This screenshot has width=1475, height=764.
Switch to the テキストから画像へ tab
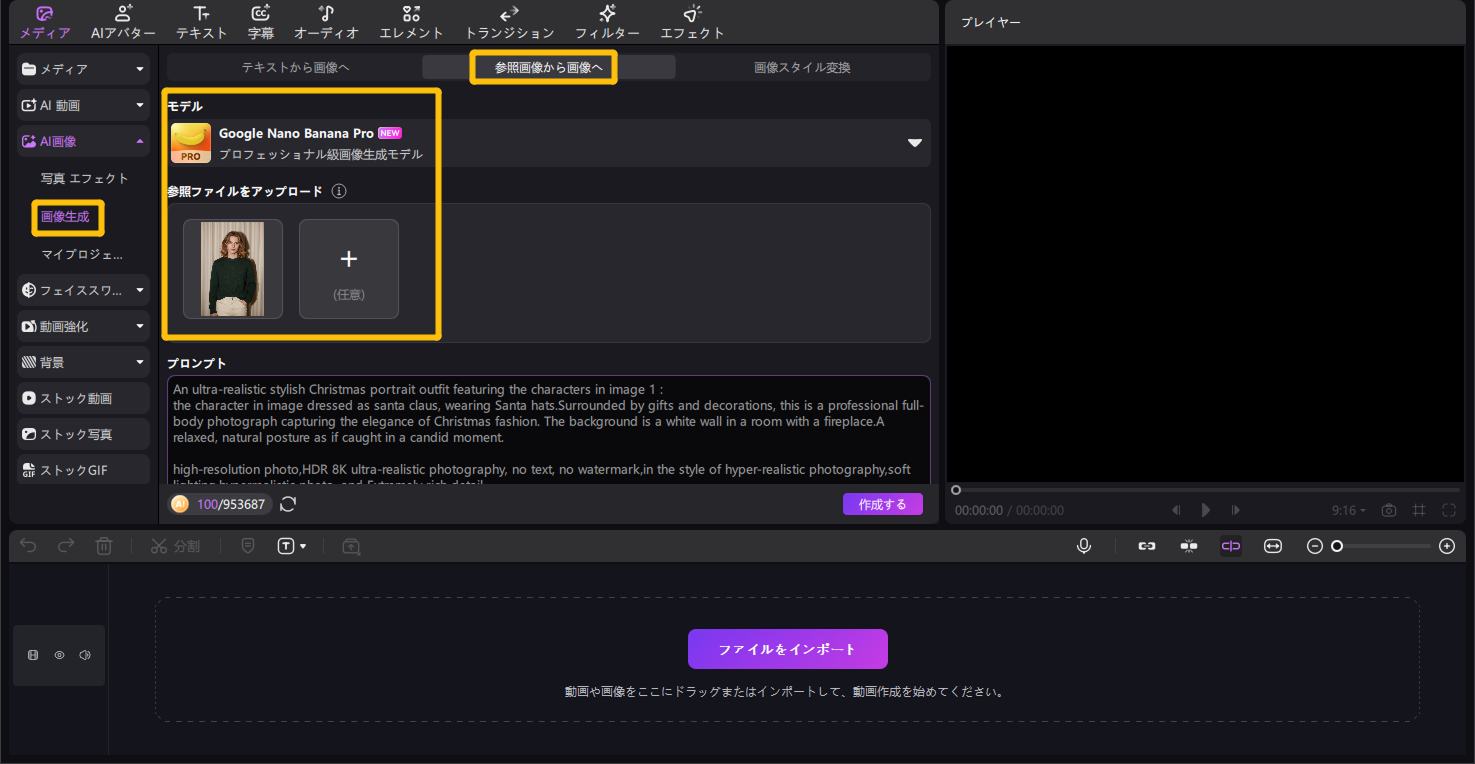pos(295,67)
